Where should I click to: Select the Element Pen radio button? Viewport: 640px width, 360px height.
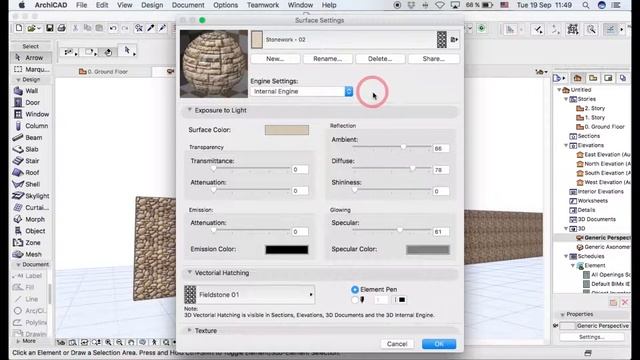point(355,289)
